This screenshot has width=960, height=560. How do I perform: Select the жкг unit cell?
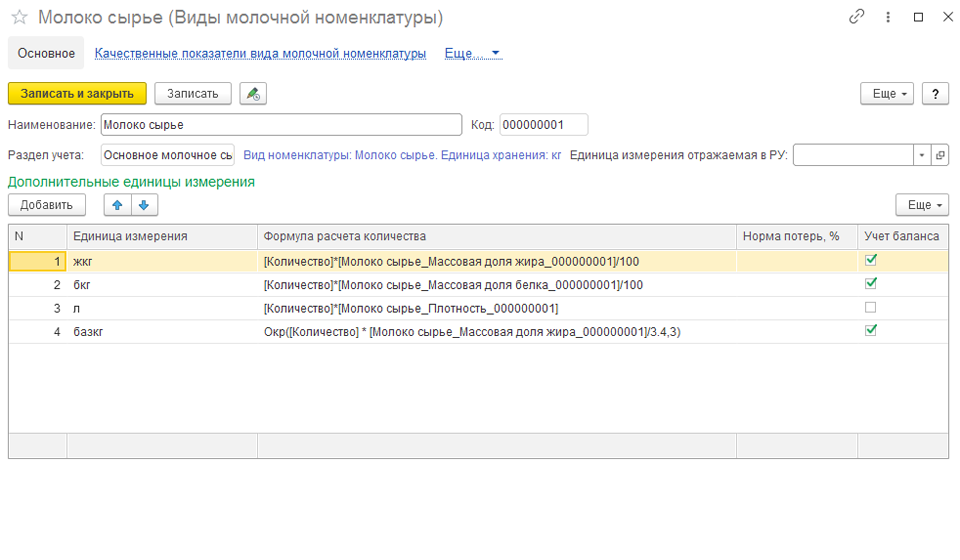coord(162,261)
